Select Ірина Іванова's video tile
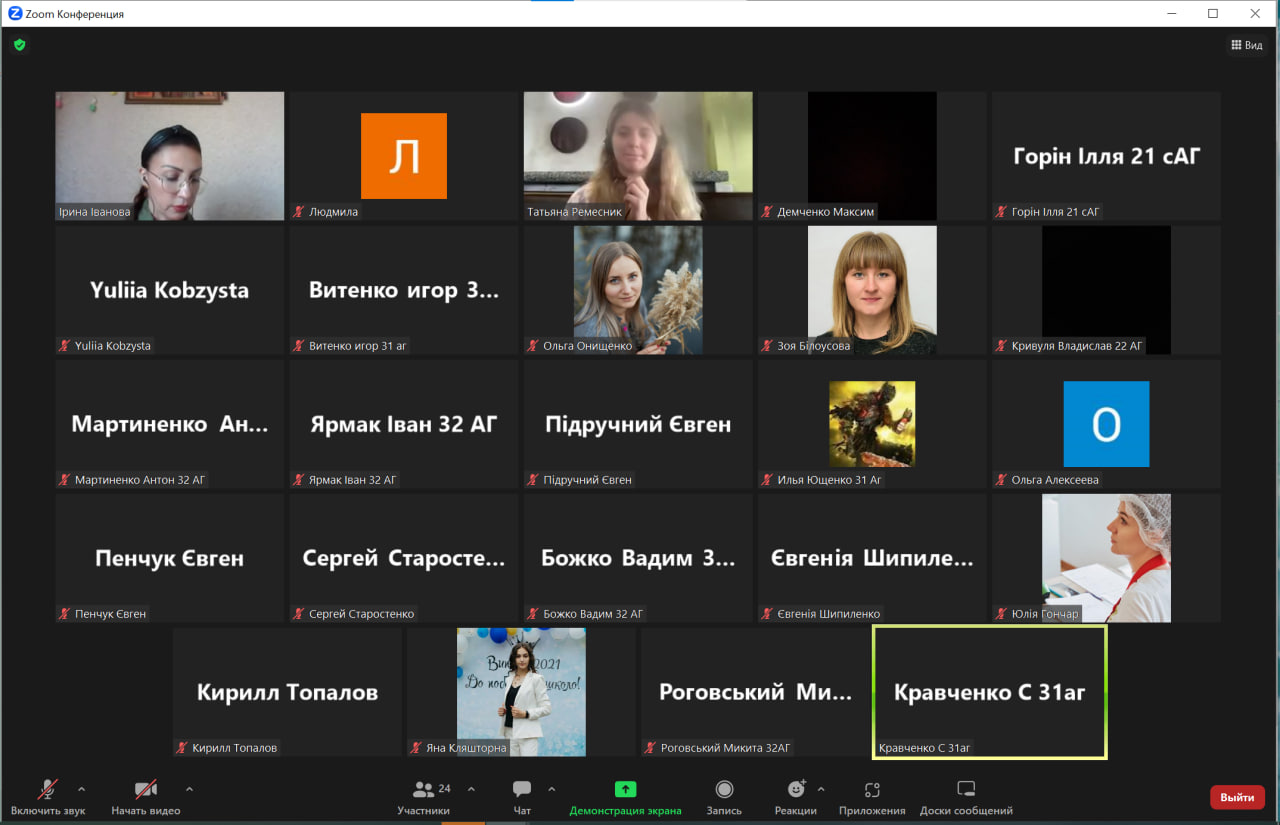1280x825 pixels. (170, 156)
